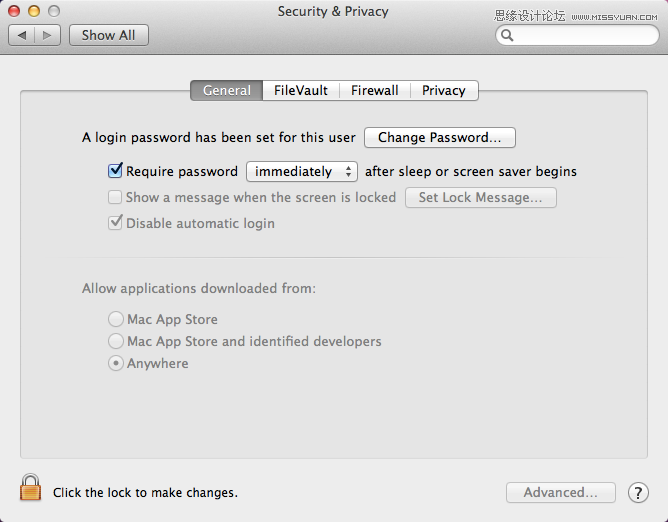Click the yellow minimize window button
668x522 pixels.
[34, 11]
